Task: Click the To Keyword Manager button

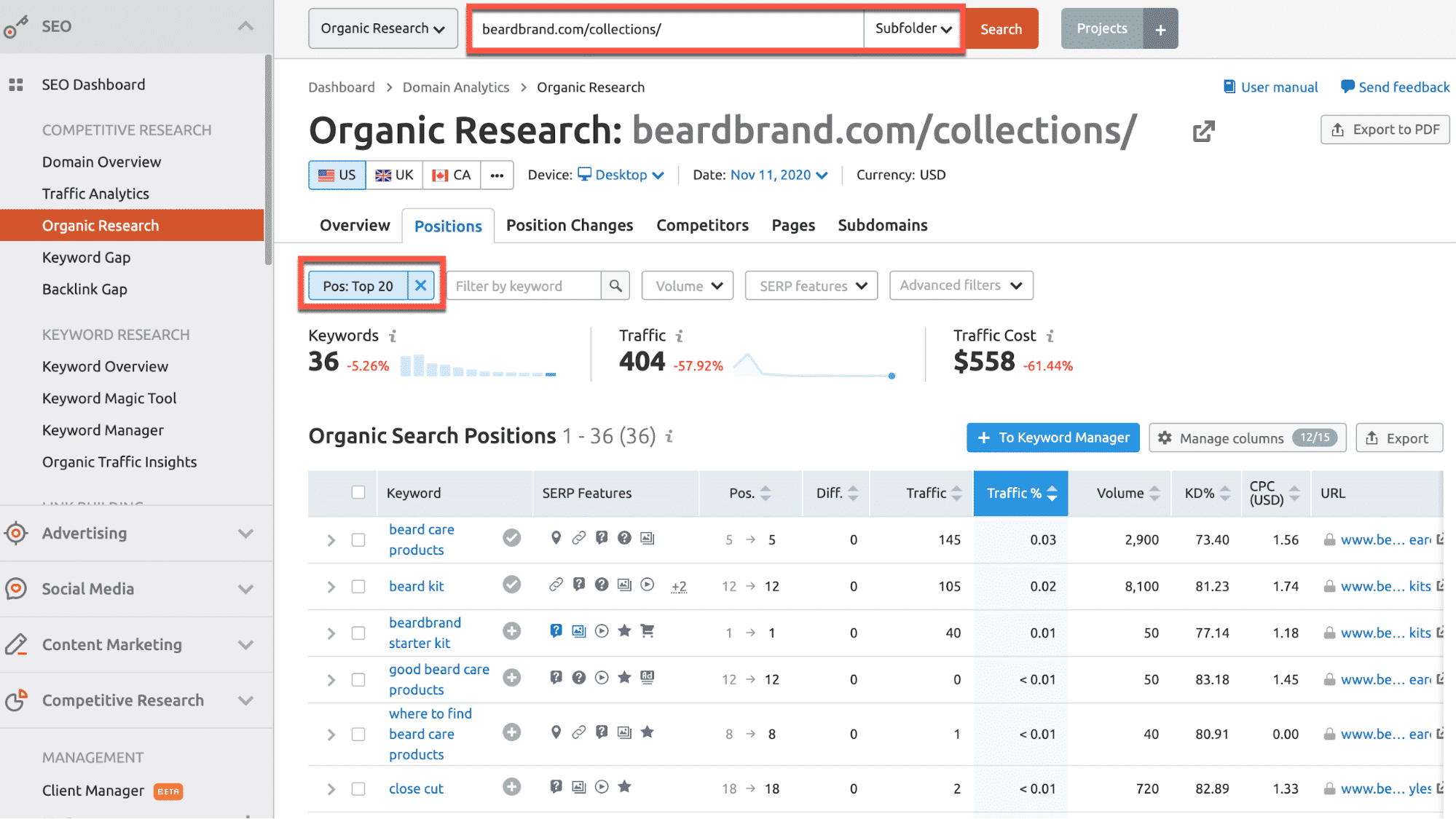Action: point(1052,438)
